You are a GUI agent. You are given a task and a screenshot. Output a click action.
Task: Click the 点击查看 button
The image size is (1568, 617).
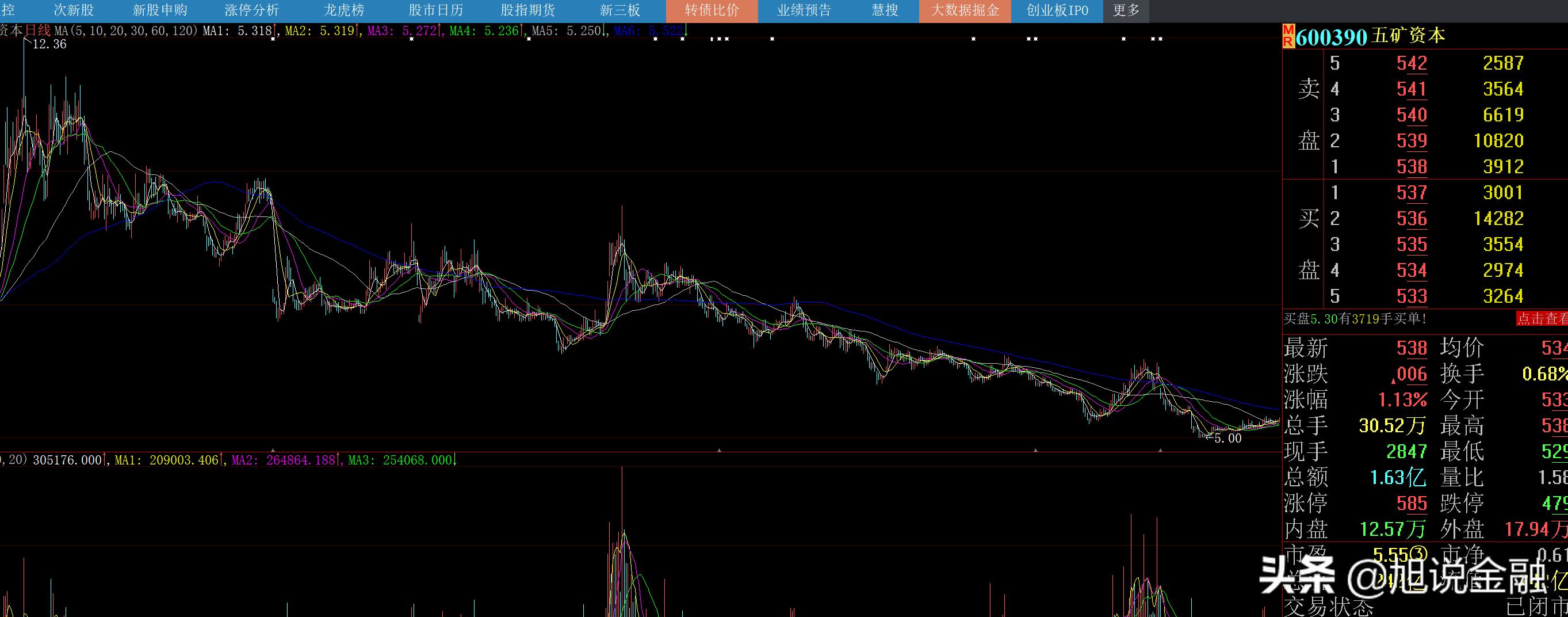[x=1541, y=318]
